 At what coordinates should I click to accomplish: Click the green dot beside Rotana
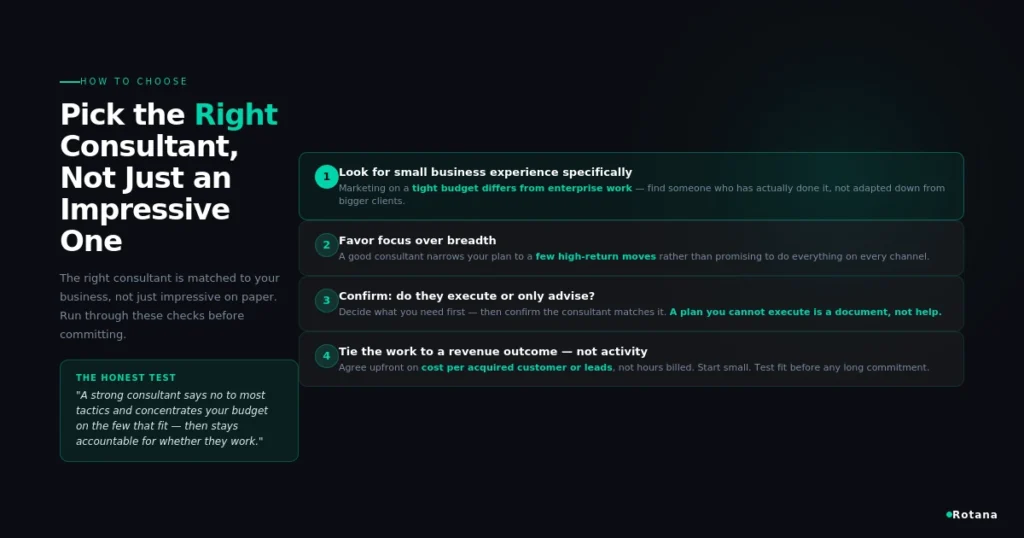coord(949,514)
